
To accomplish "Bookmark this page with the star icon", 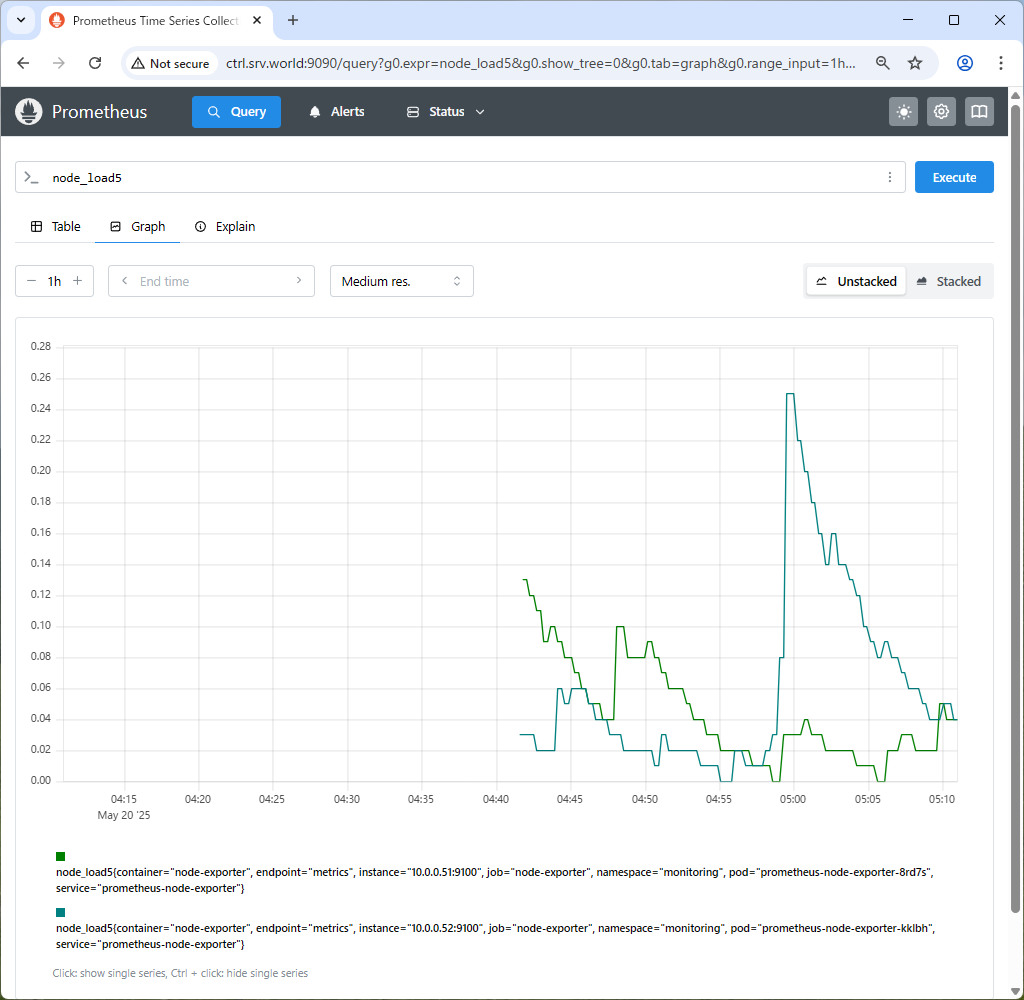I will (915, 63).
